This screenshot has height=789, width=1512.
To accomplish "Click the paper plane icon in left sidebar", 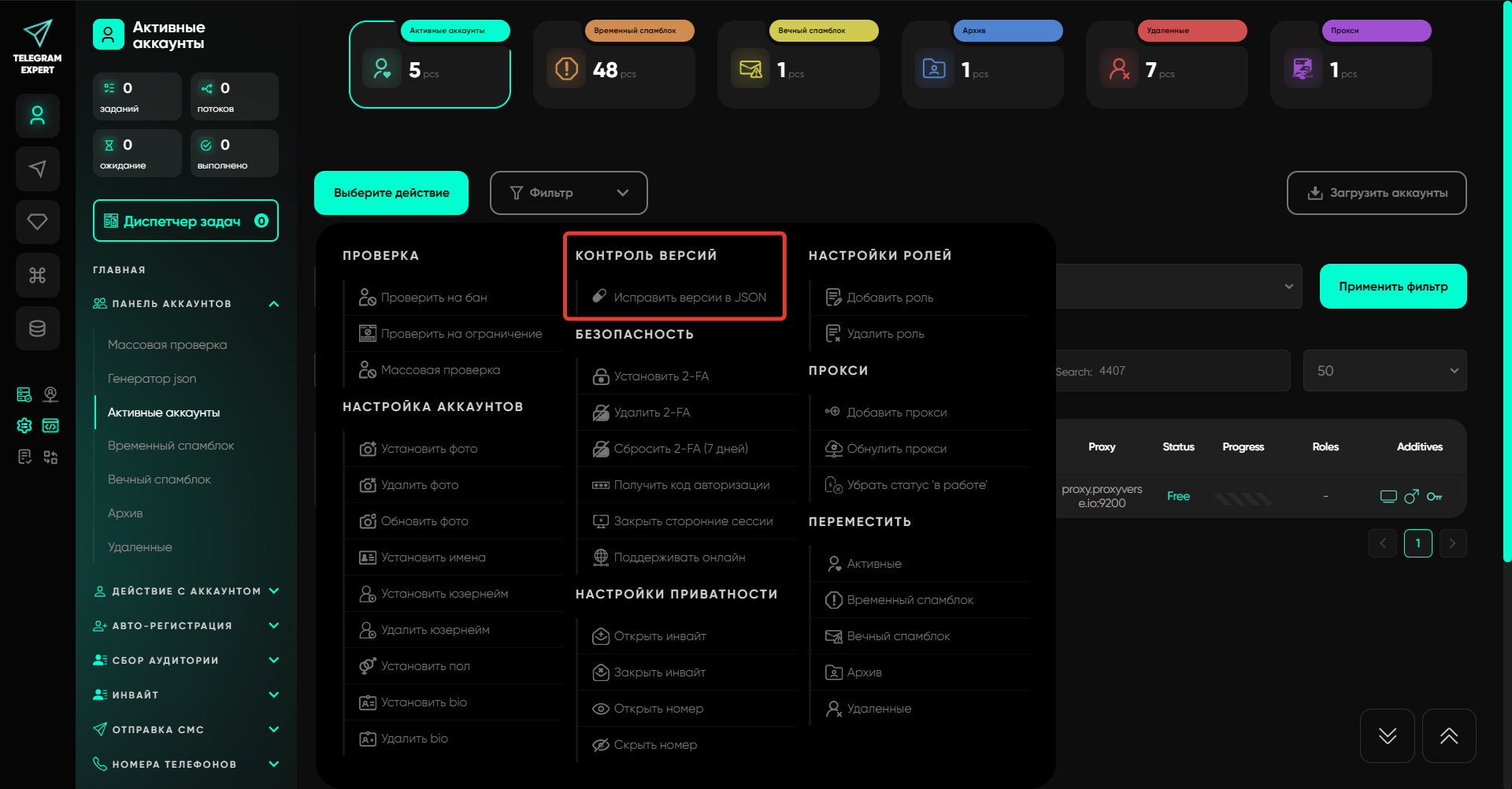I will 38,169.
